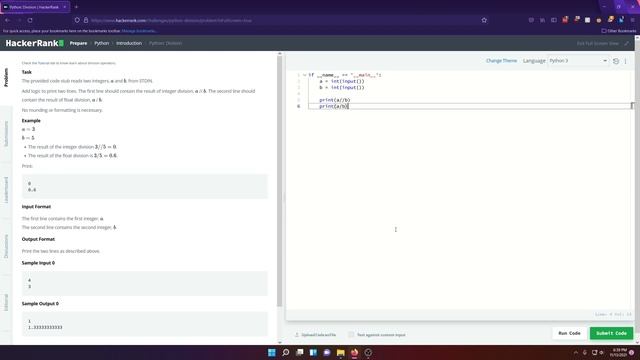Image resolution: width=640 pixels, height=360 pixels.
Task: Click the Introduction breadcrumb link
Action: click(129, 43)
